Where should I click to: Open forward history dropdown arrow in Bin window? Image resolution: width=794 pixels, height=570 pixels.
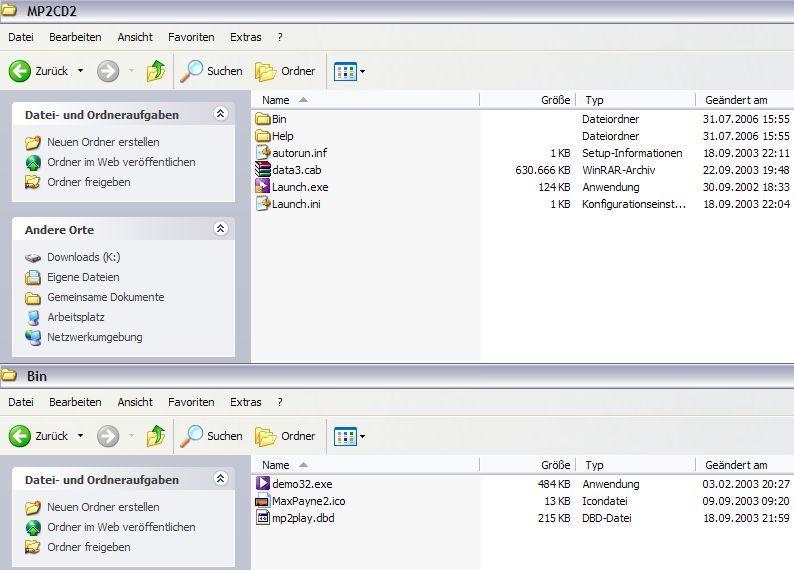[x=132, y=436]
